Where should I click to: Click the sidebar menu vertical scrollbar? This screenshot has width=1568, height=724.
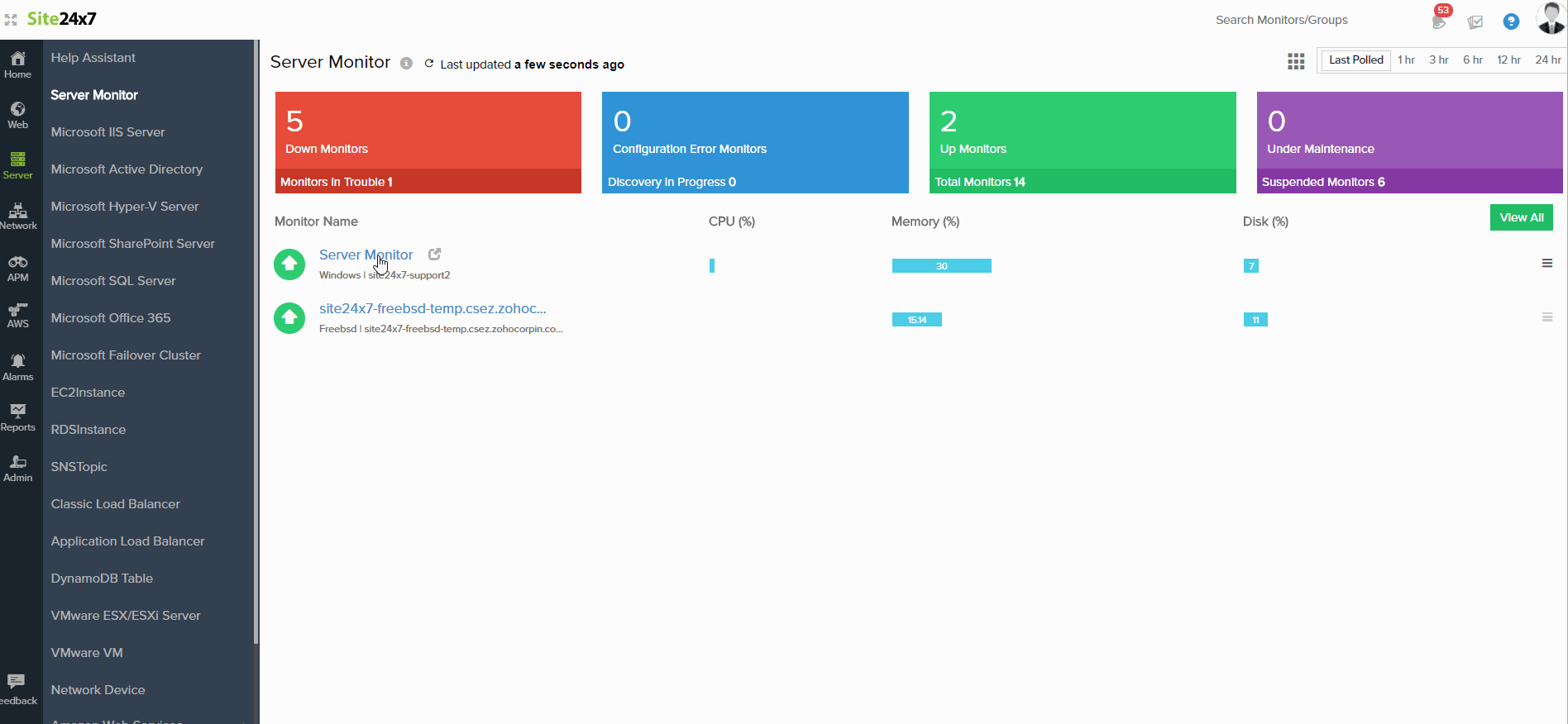pos(256,342)
